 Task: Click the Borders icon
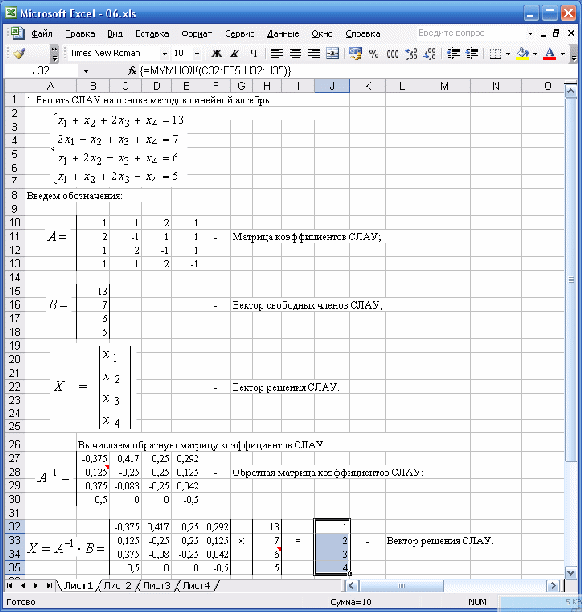pos(495,54)
